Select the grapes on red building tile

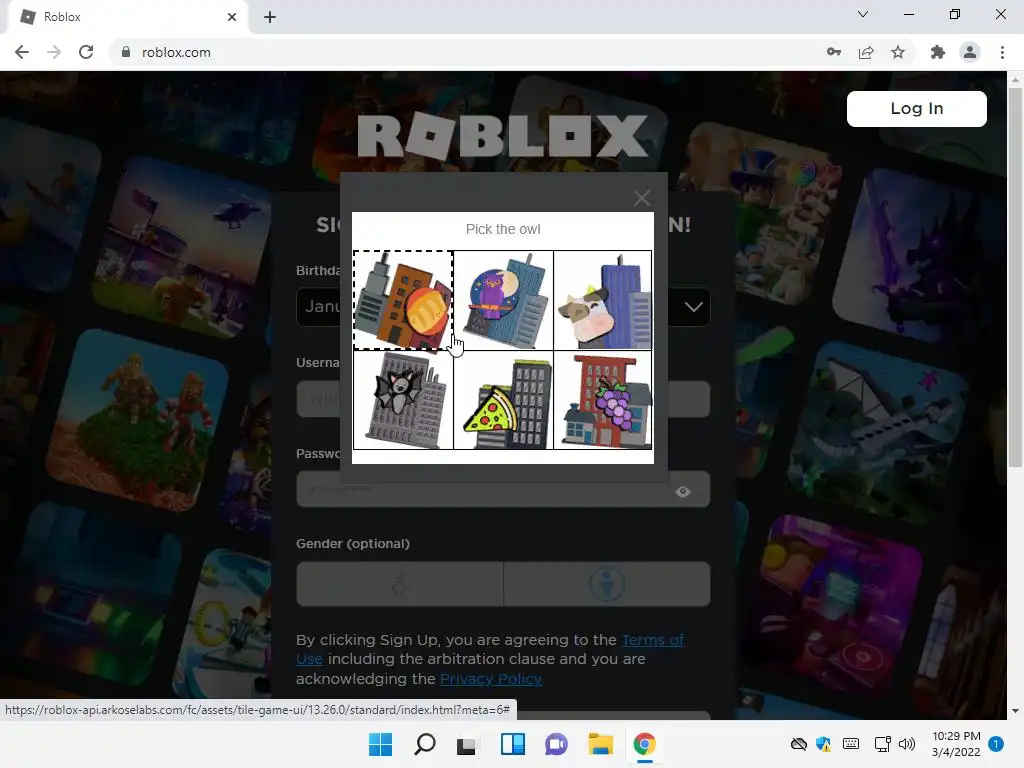(603, 400)
